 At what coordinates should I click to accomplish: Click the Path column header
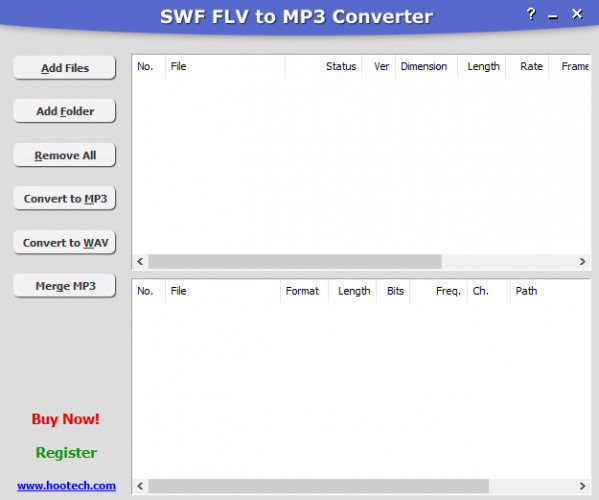tap(550, 291)
